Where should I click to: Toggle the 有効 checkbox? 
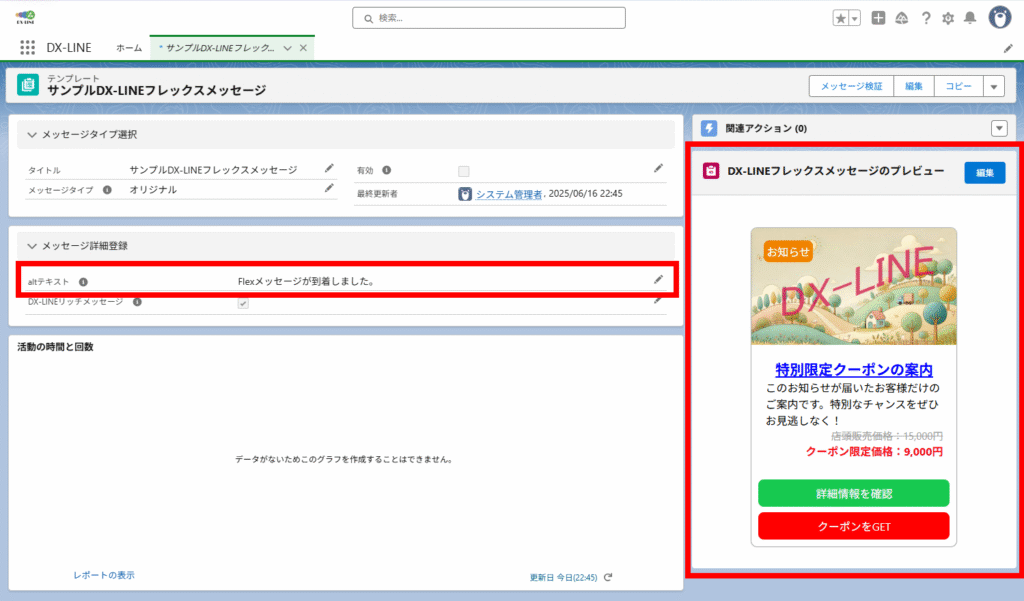click(x=463, y=171)
